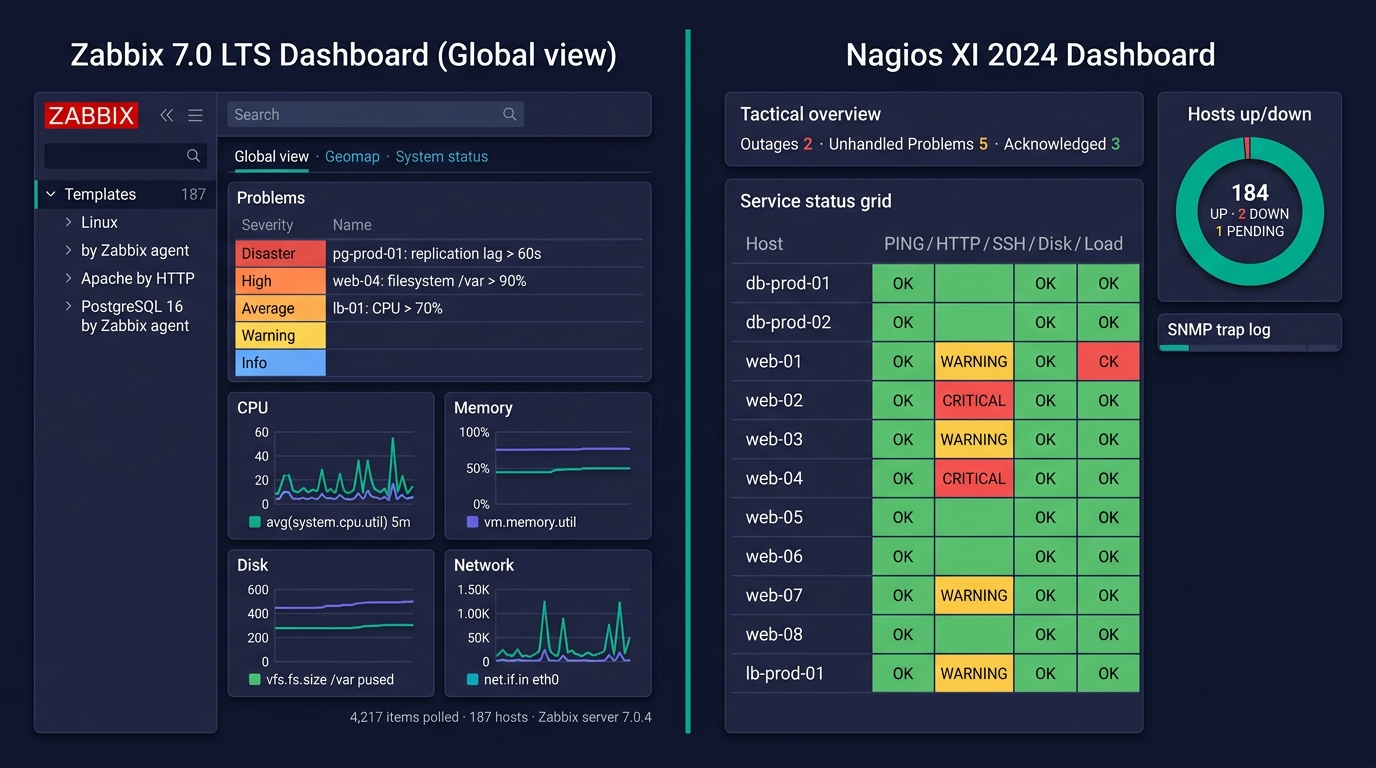Click web-07 HTTP WARNING cell

[974, 596]
